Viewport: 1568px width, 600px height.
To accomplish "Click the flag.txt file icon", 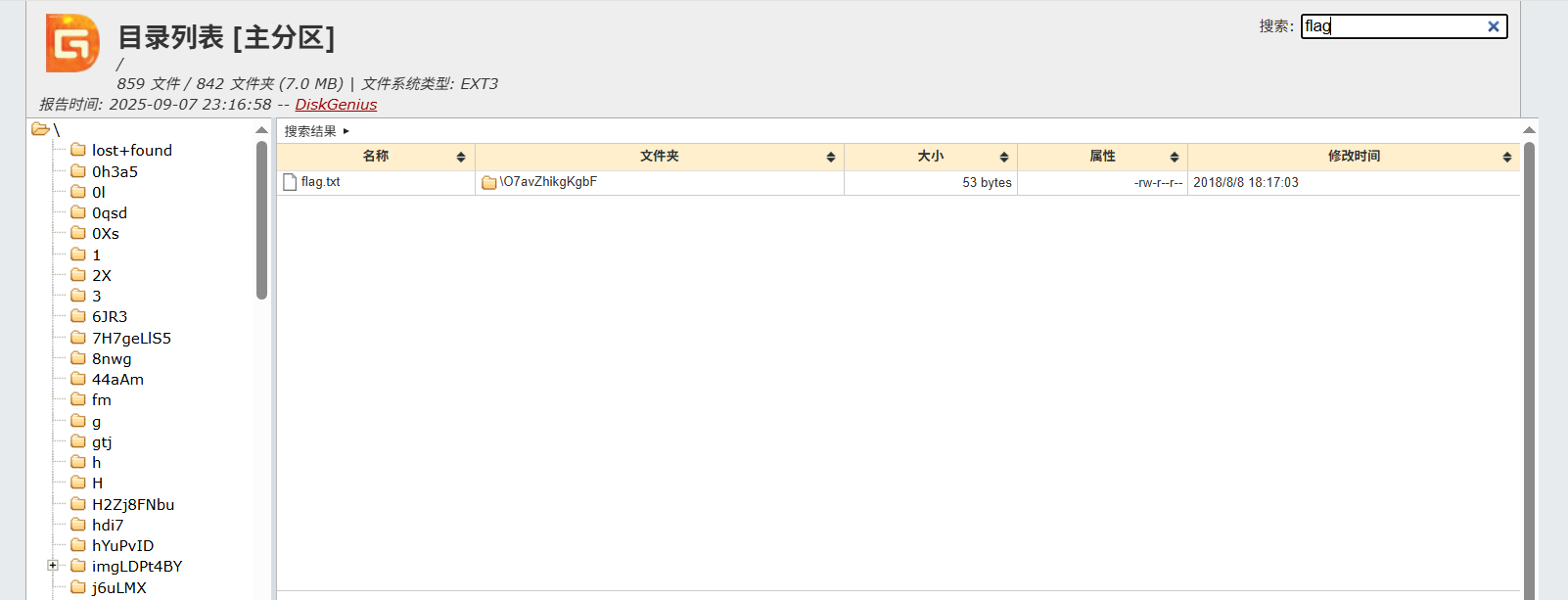I will pos(290,182).
